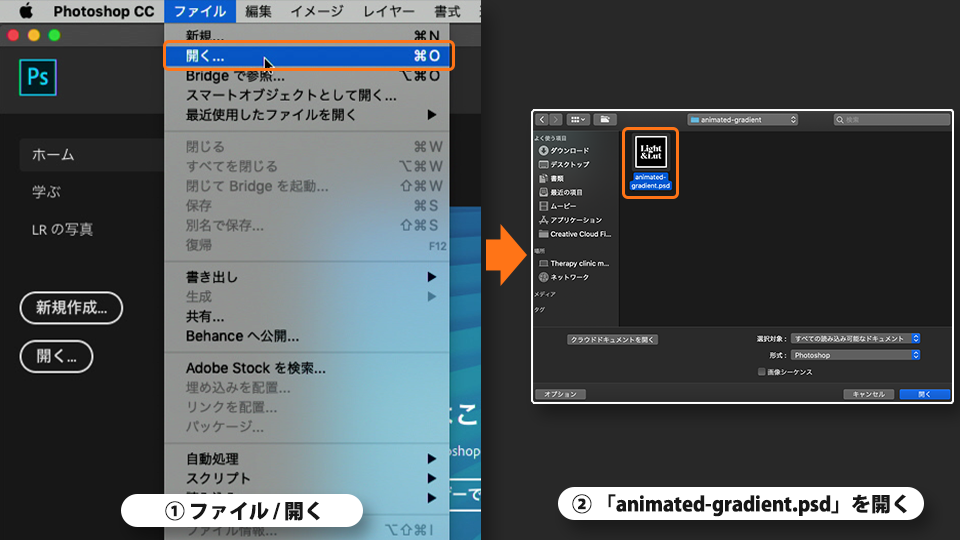Open the イメージ menu
The width and height of the screenshot is (960, 540).
[x=317, y=11]
